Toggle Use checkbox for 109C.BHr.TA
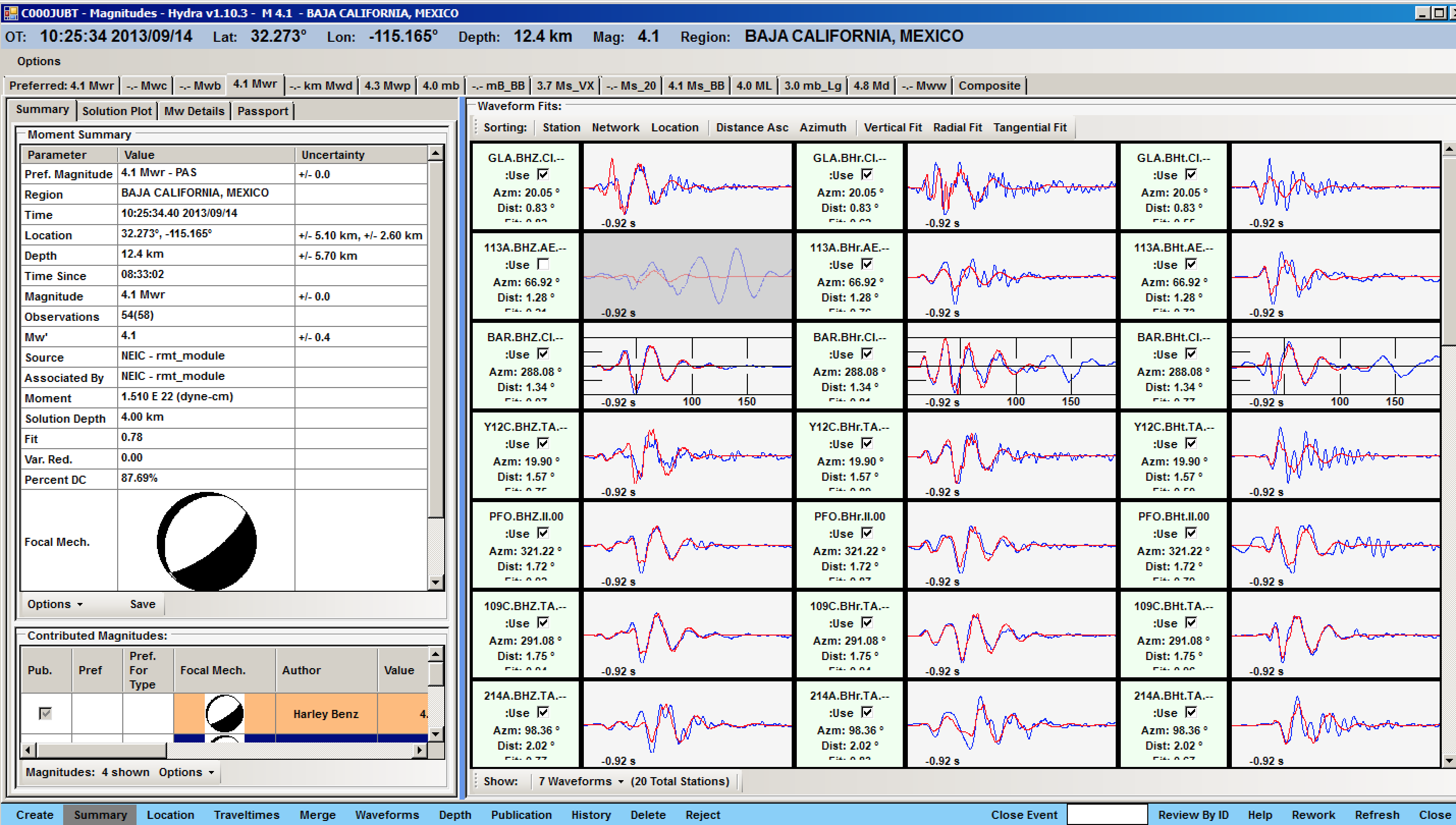1456x825 pixels. [867, 622]
